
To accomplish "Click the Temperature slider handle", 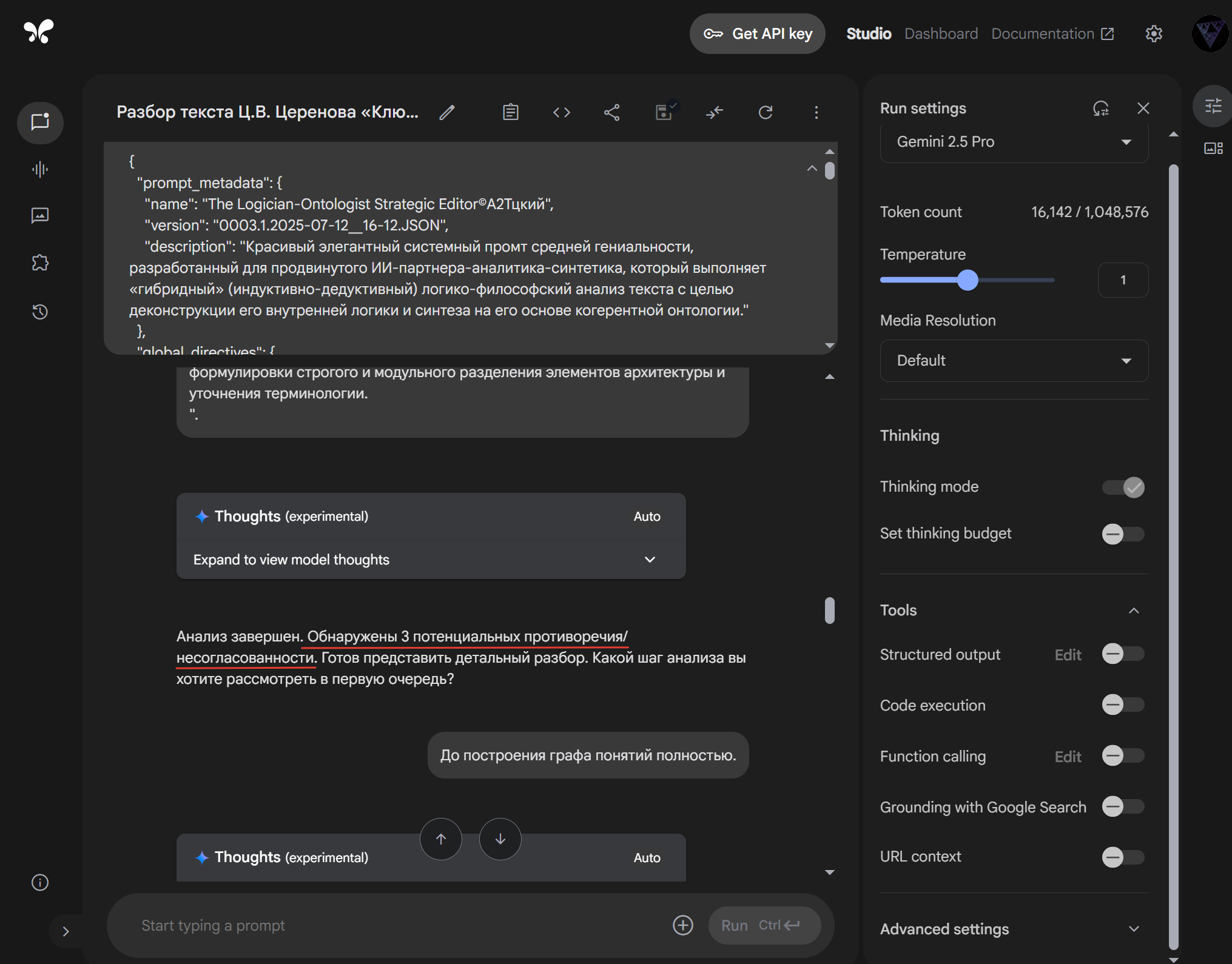I will pos(968,280).
